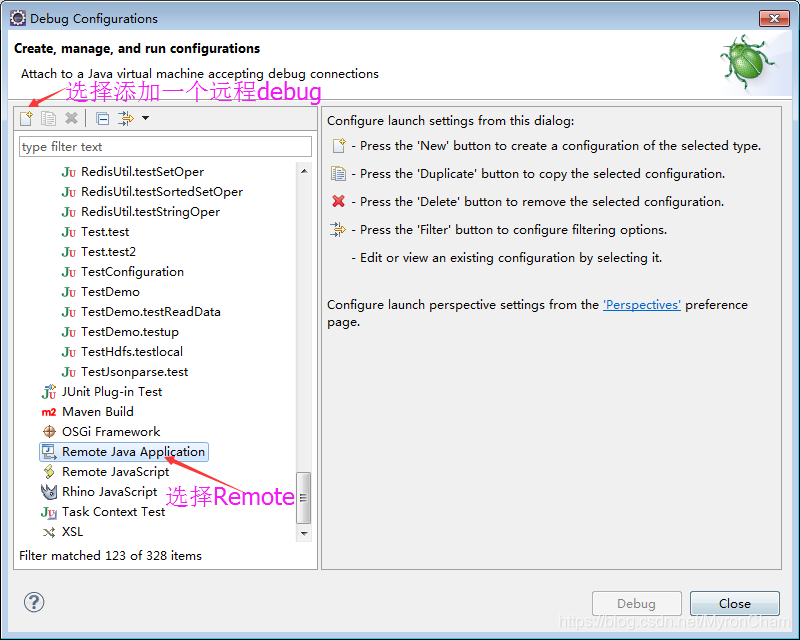
Task: Click the JUnit Plug-in Test icon
Action: point(49,391)
